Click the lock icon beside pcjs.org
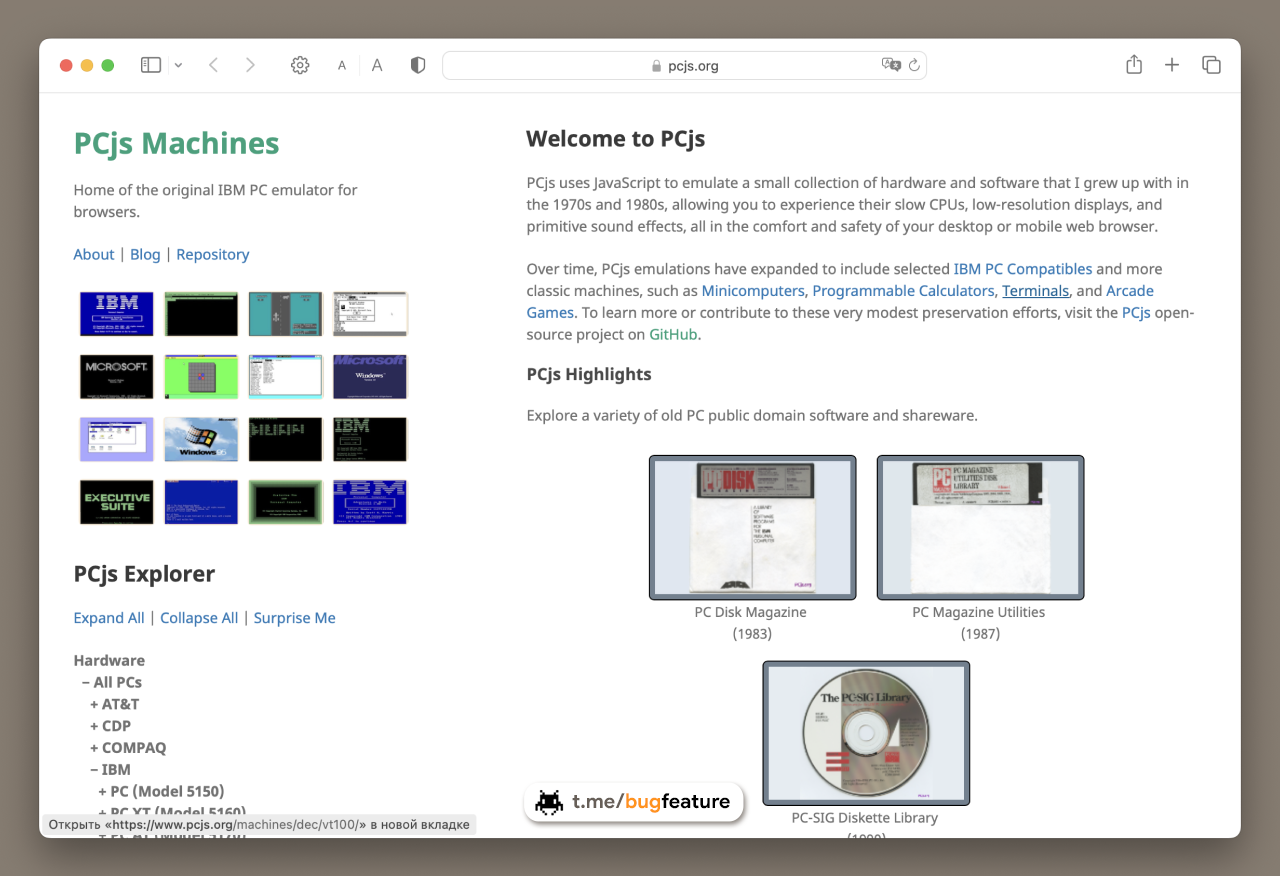The image size is (1280, 876). click(657, 66)
